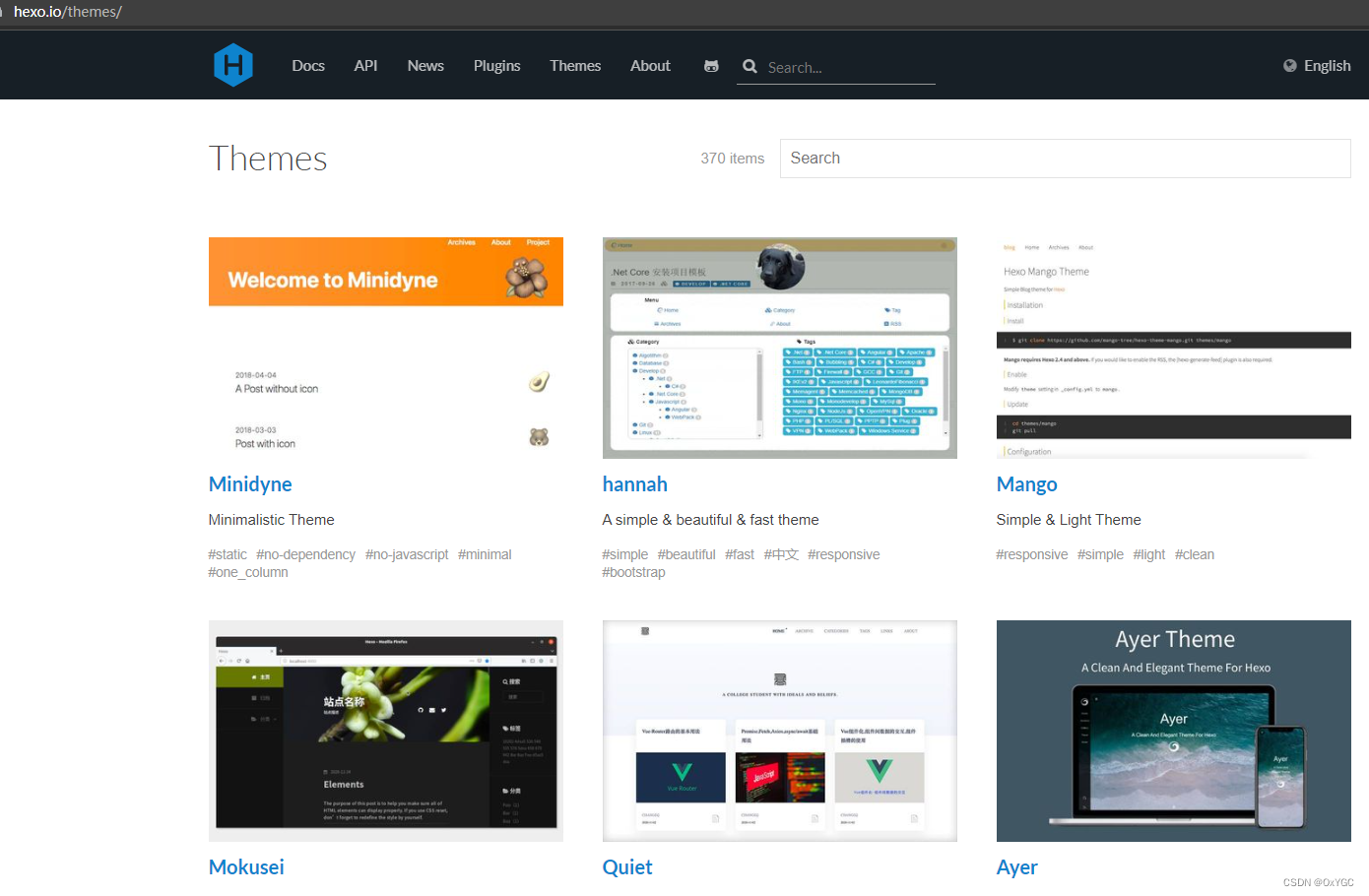Follow the hannah title link
This screenshot has width=1369, height=896.
click(x=635, y=484)
